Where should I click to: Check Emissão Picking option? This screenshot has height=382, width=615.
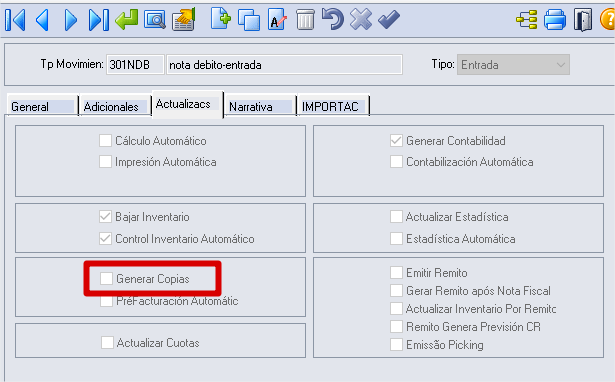(x=396, y=344)
